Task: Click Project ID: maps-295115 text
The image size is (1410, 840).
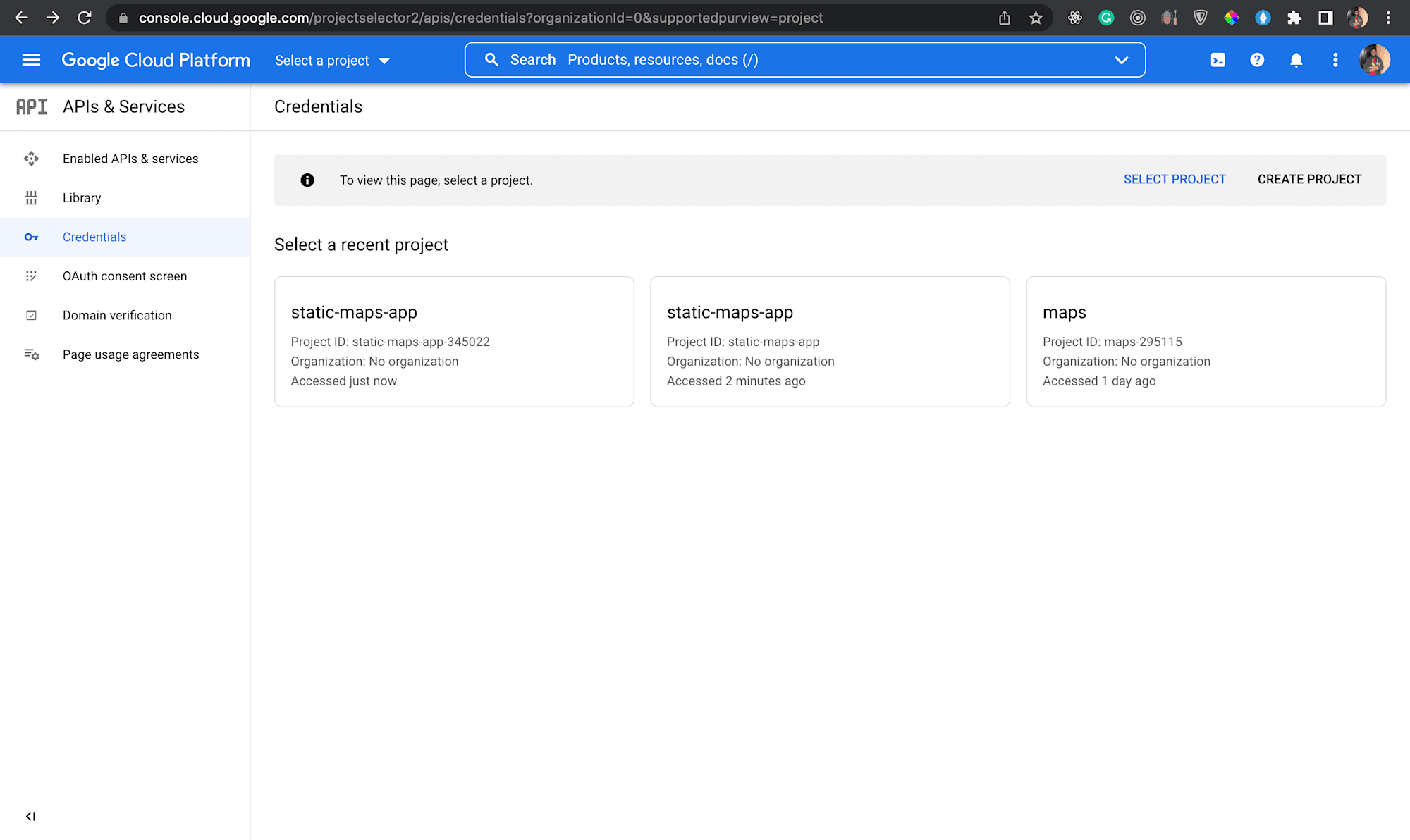Action: (x=1112, y=342)
